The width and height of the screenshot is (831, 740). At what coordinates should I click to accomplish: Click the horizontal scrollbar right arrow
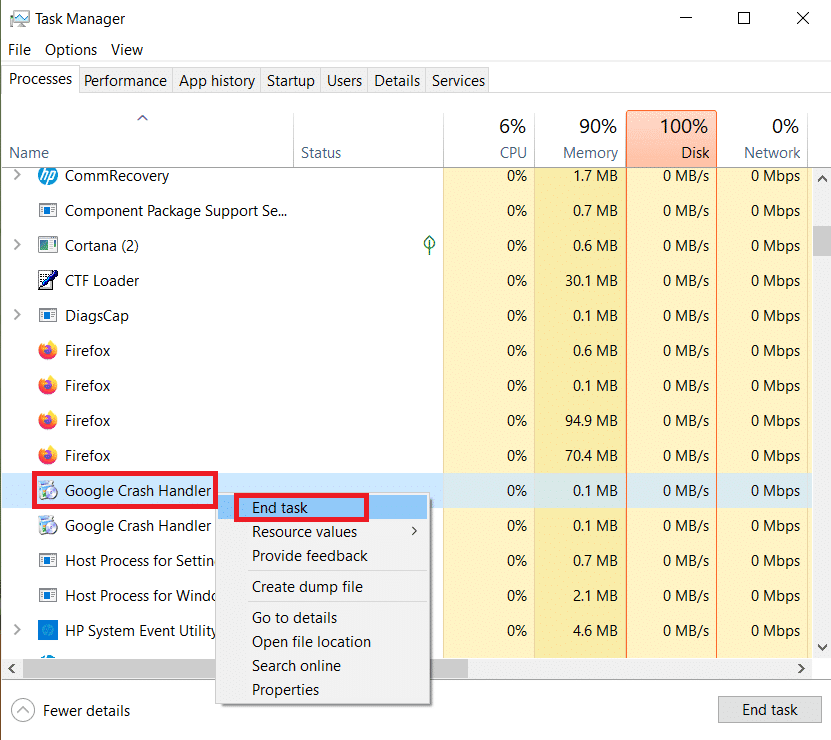coord(801,668)
